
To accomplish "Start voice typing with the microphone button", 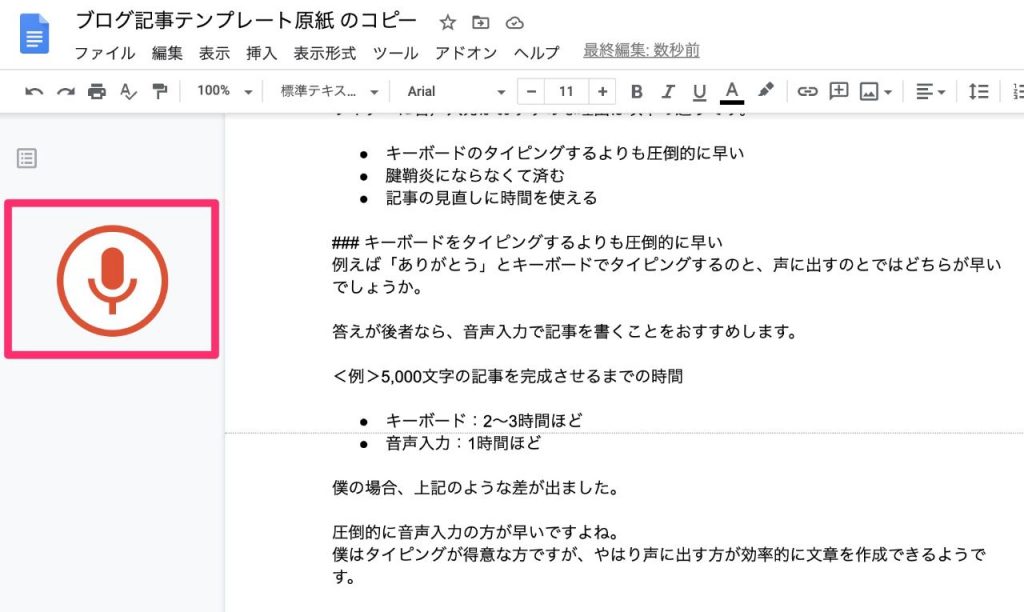I will click(x=112, y=280).
